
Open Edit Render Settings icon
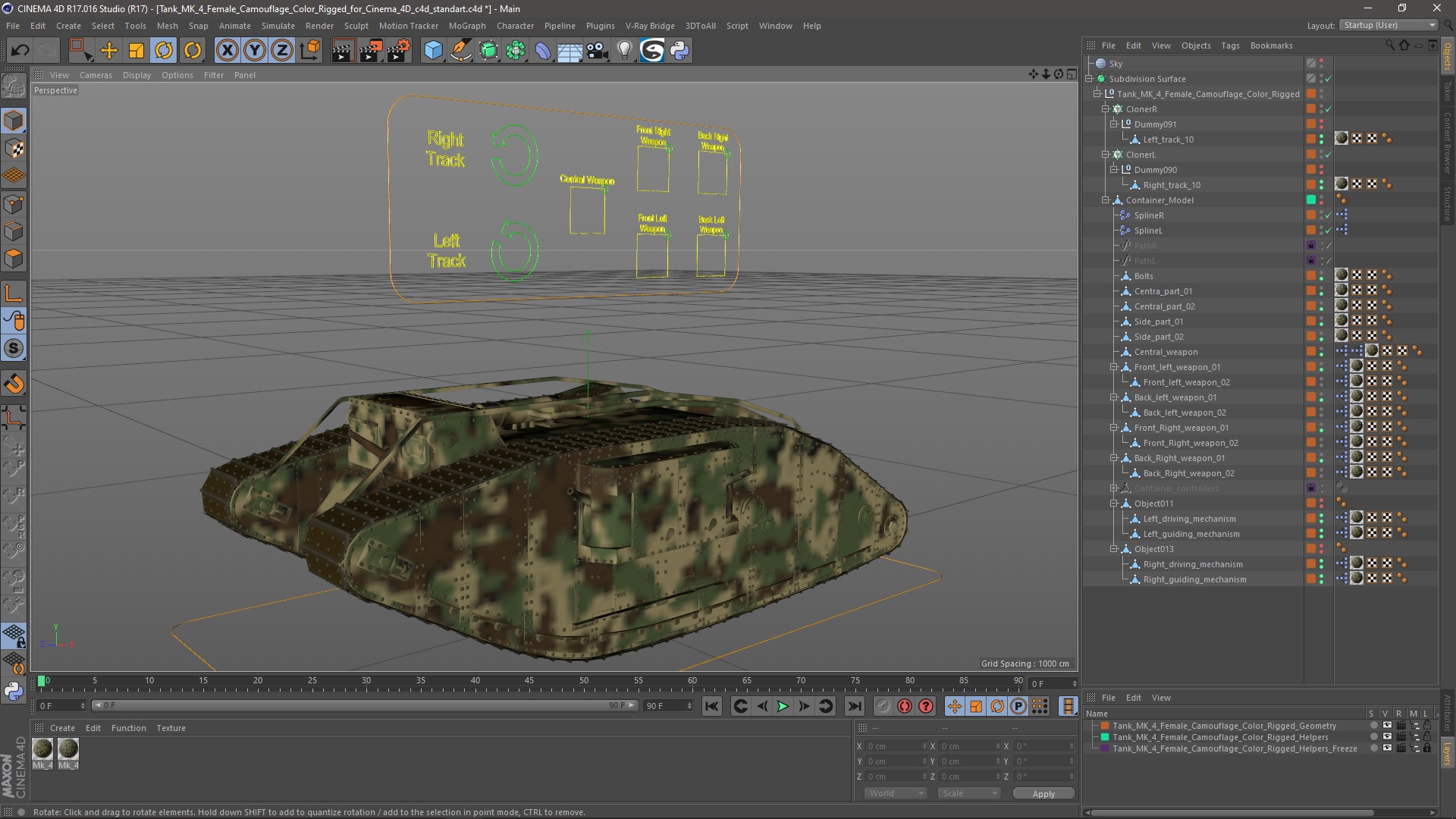tap(399, 51)
